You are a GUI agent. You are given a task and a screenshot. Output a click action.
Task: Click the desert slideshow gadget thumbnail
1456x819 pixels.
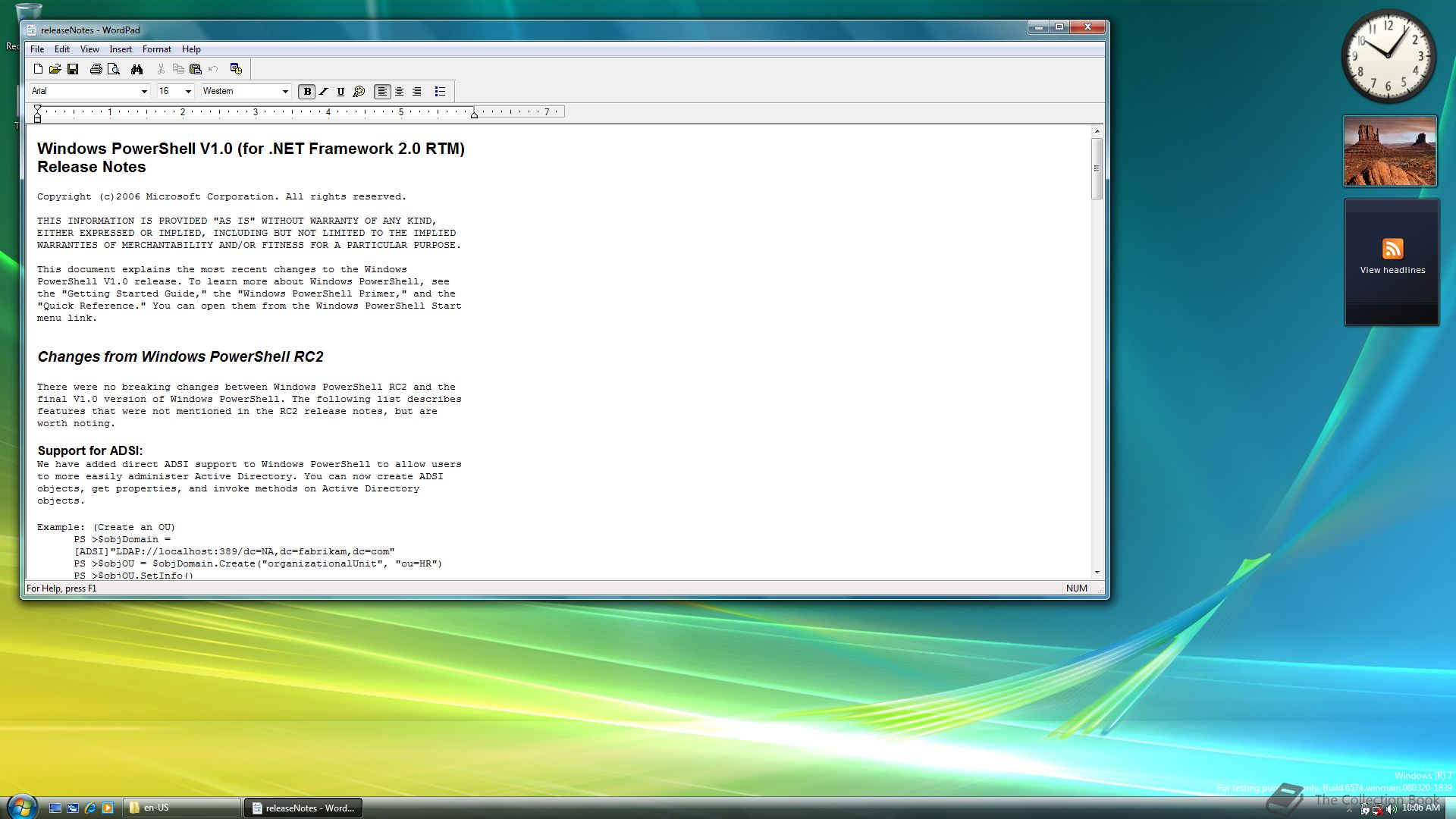click(x=1390, y=151)
